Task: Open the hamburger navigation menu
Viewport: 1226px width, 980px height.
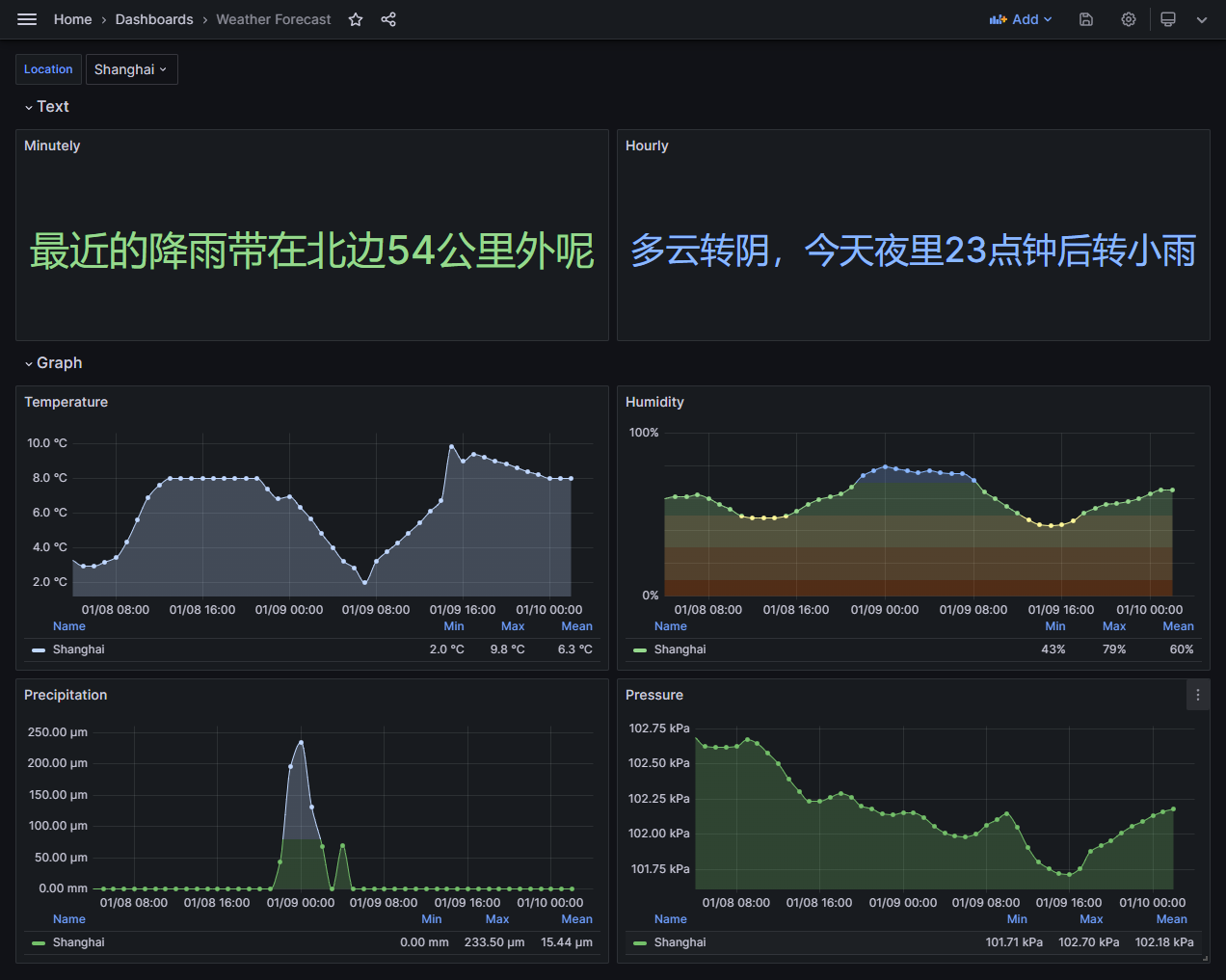Action: (27, 19)
